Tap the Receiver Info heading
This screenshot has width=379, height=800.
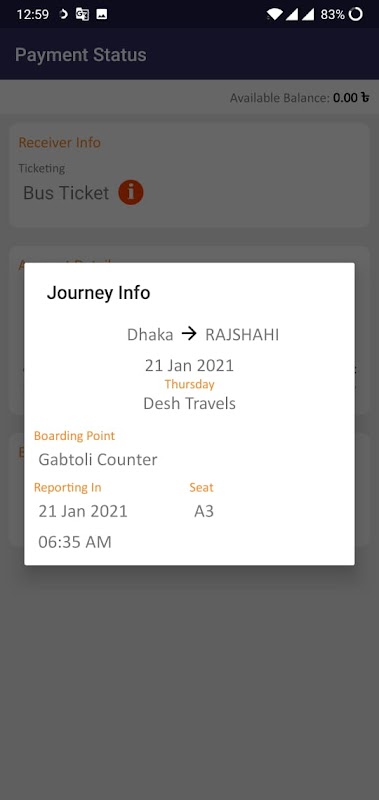pyautogui.click(x=60, y=142)
